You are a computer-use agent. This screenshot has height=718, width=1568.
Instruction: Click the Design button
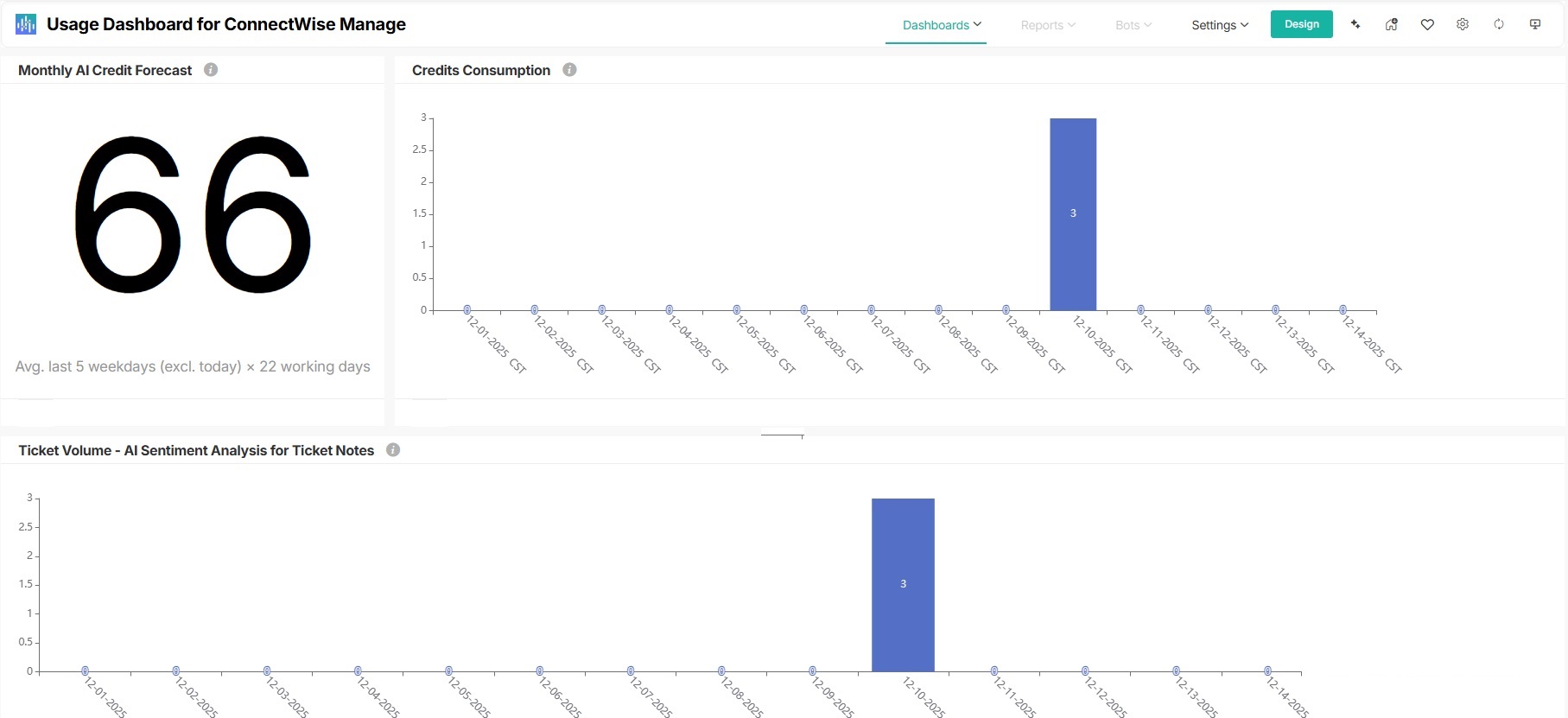click(x=1302, y=24)
